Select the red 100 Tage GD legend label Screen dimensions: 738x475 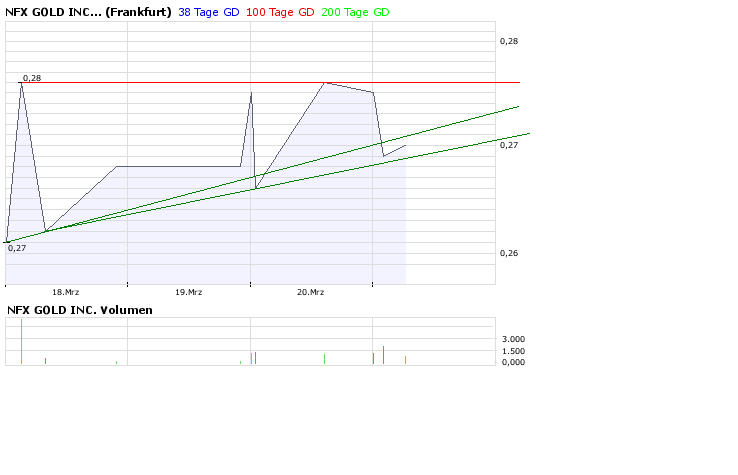click(280, 12)
